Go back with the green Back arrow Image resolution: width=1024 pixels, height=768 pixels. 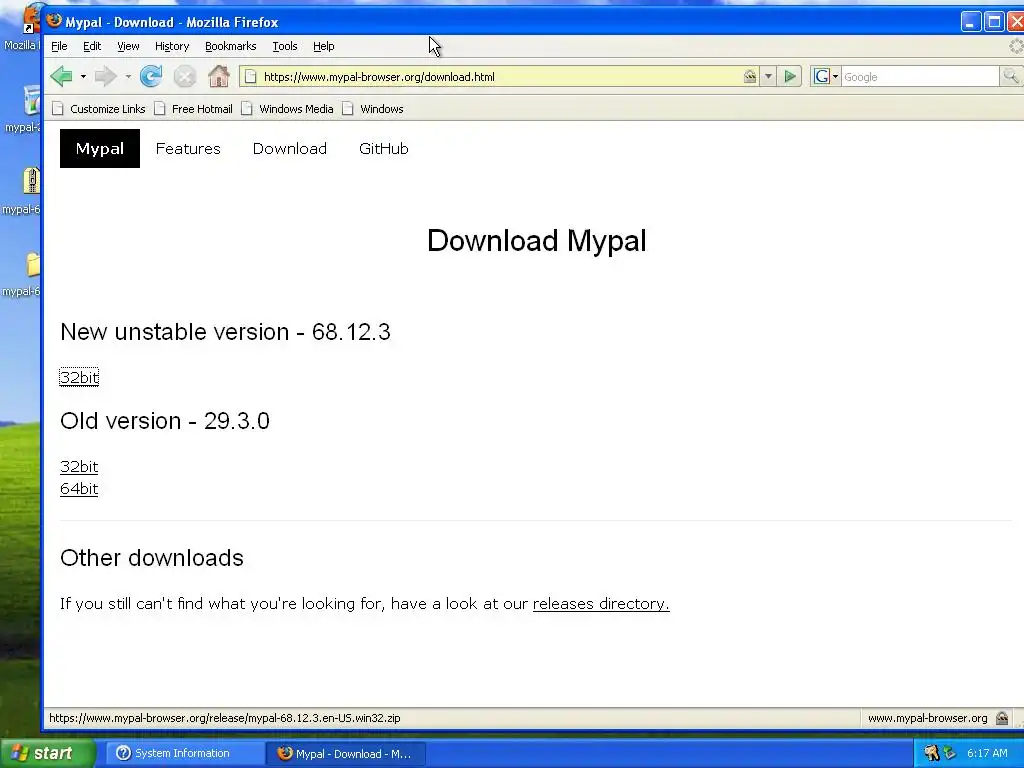point(62,76)
